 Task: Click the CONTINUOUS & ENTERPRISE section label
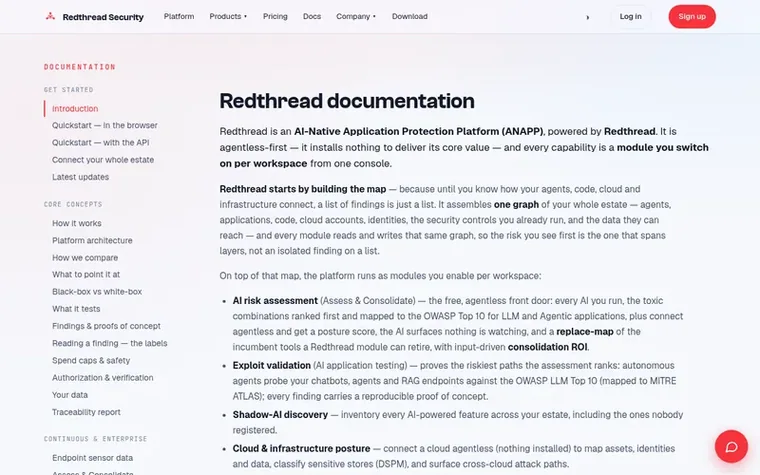[x=95, y=439]
